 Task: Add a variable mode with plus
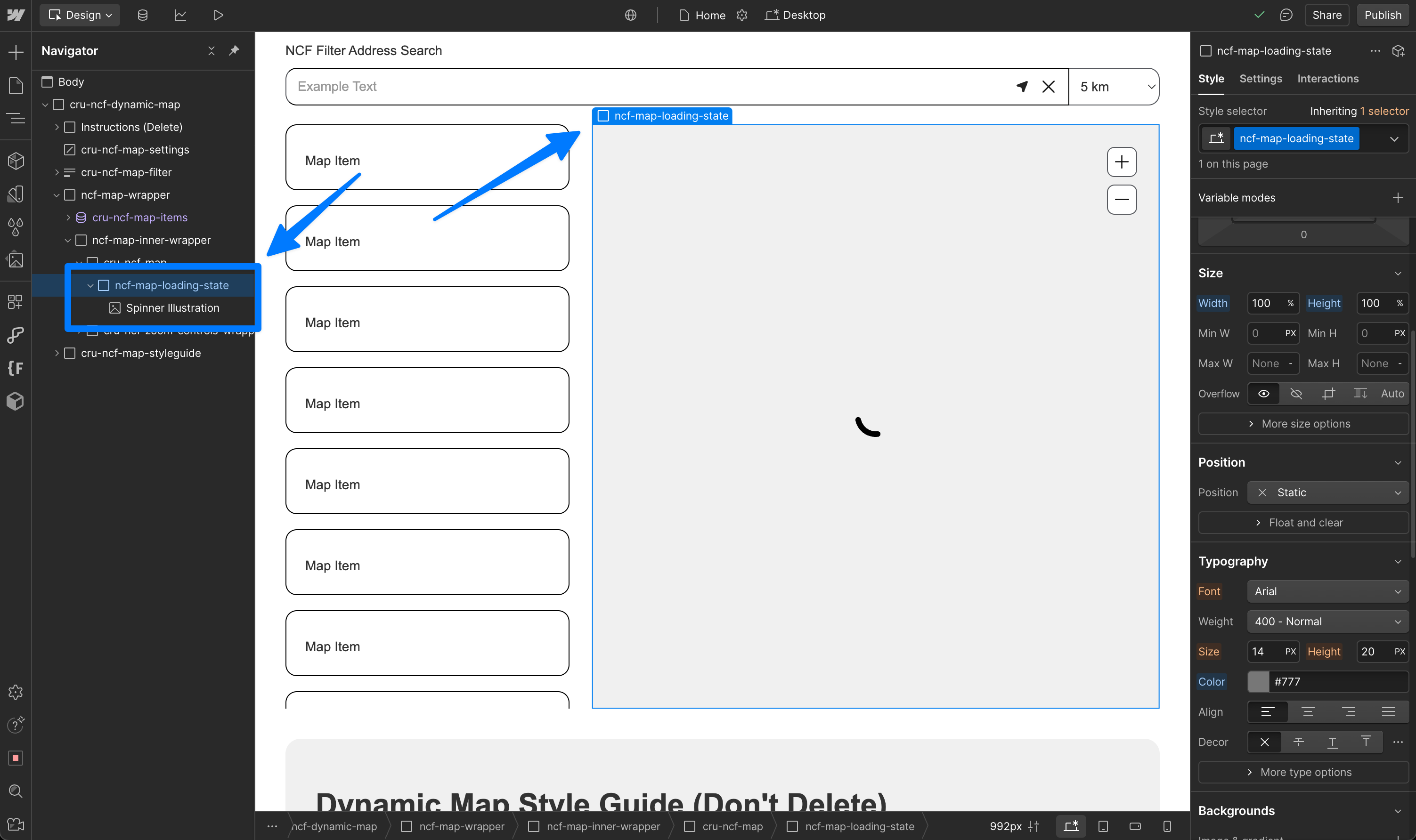1398,198
